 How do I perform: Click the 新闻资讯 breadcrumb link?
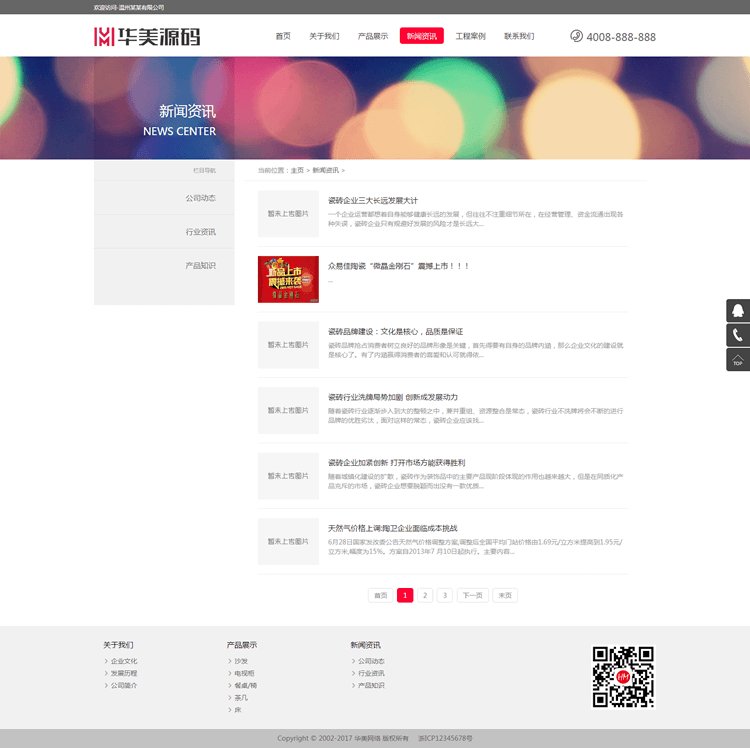[326, 170]
